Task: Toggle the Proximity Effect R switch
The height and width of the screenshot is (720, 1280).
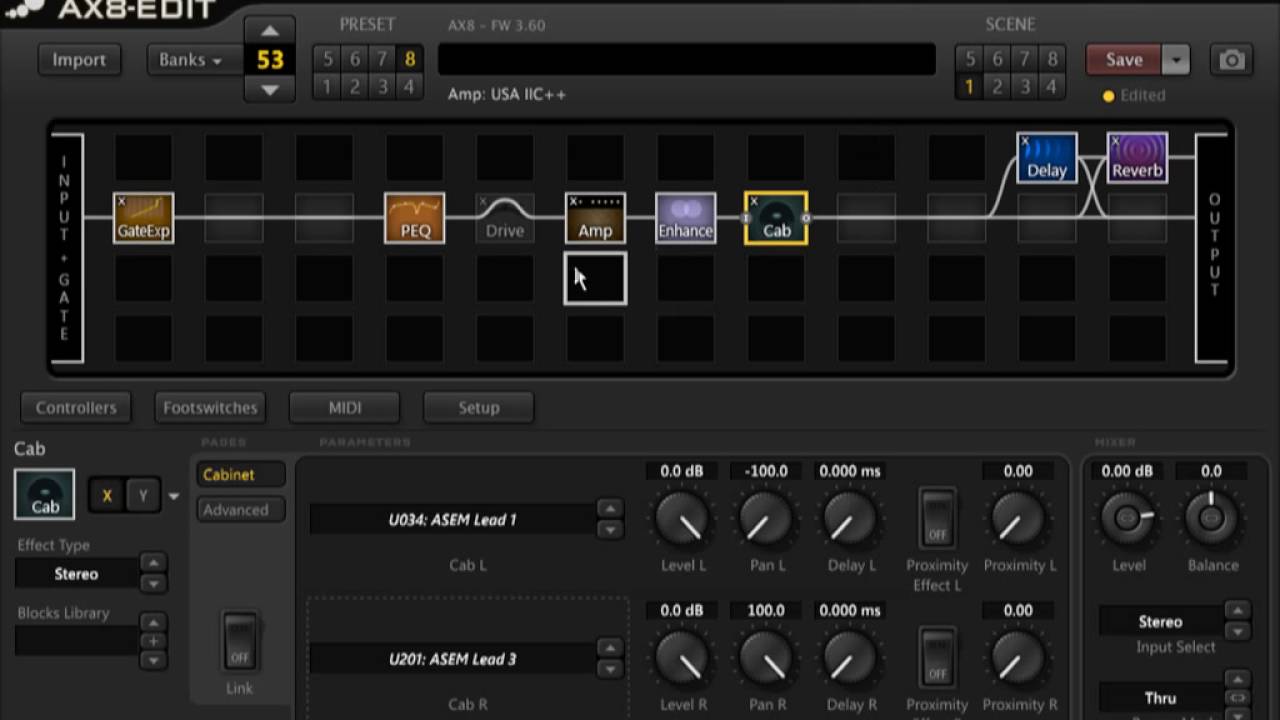Action: [937, 658]
